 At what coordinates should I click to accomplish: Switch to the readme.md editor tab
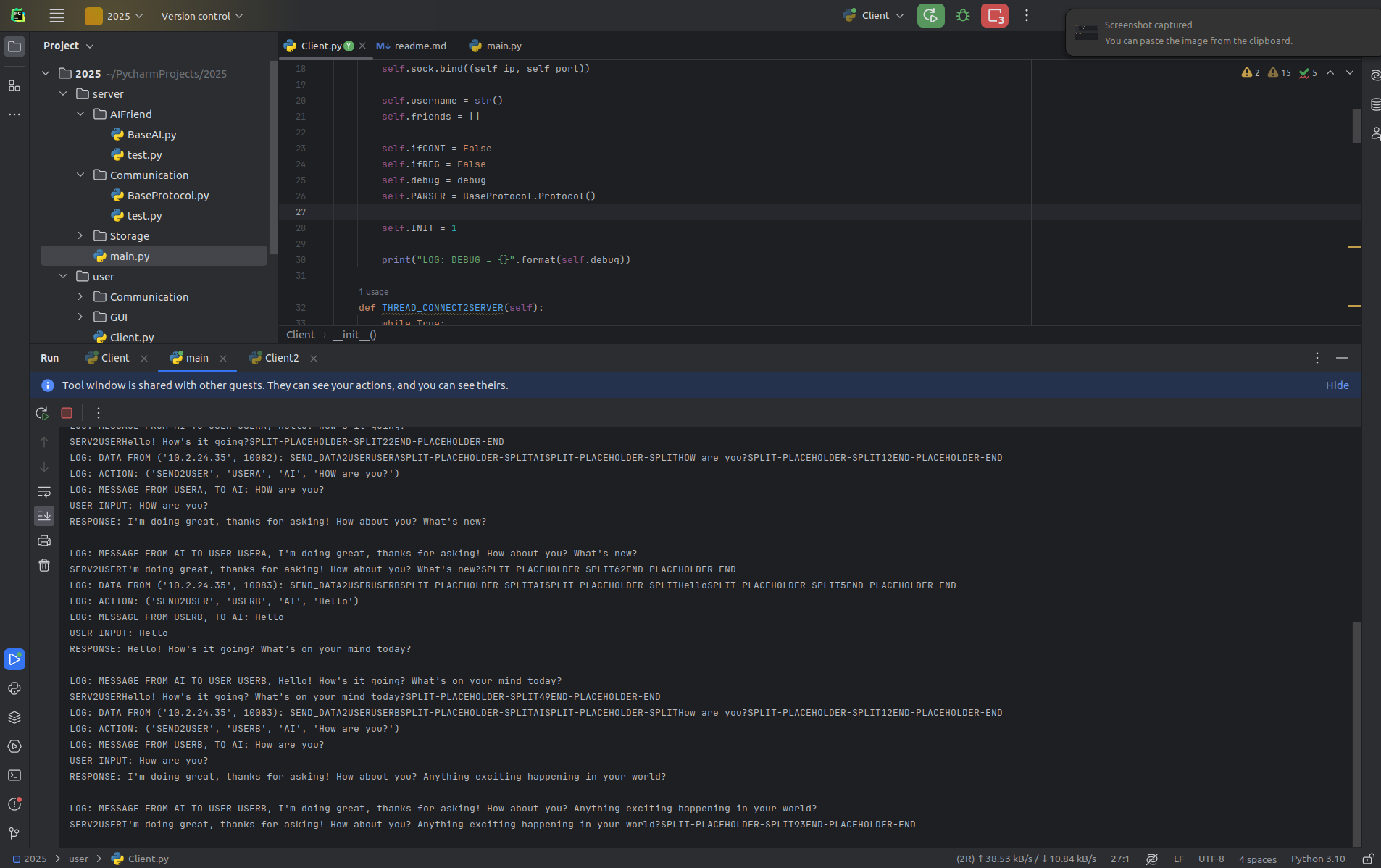(412, 46)
